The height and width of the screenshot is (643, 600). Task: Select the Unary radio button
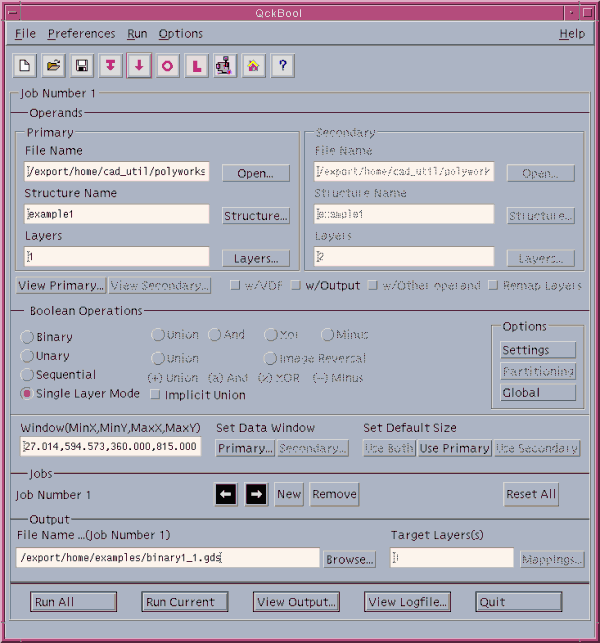[x=27, y=356]
